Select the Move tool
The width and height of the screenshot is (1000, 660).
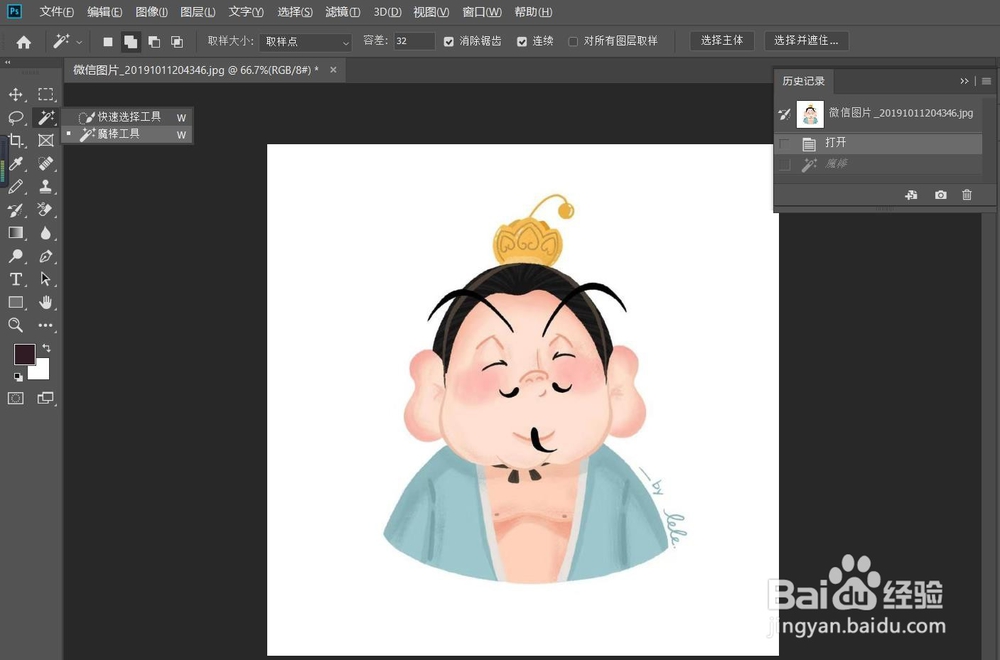pos(15,94)
